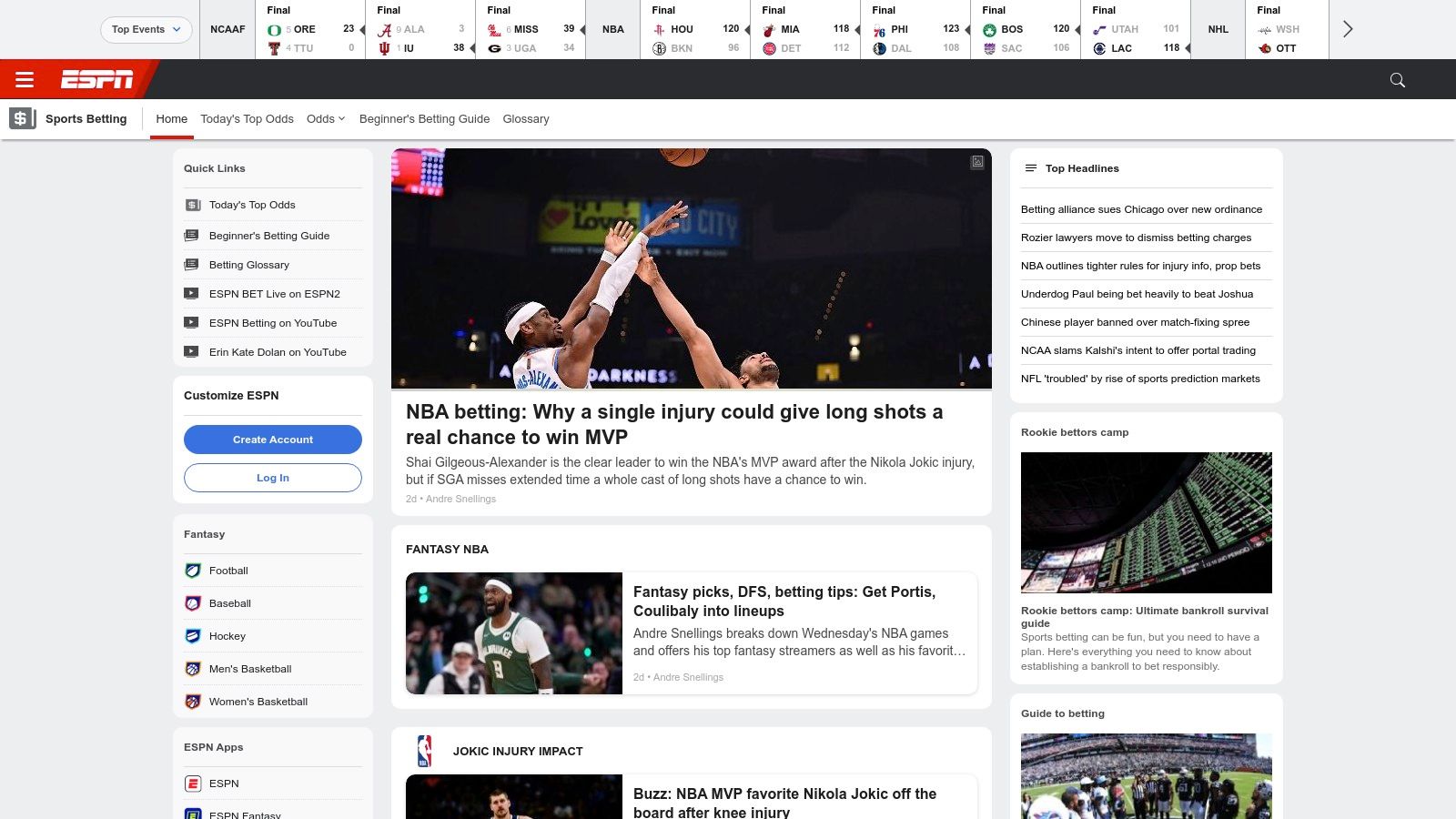Open Rookie bettors camp bankroll survival guide

tap(1145, 617)
